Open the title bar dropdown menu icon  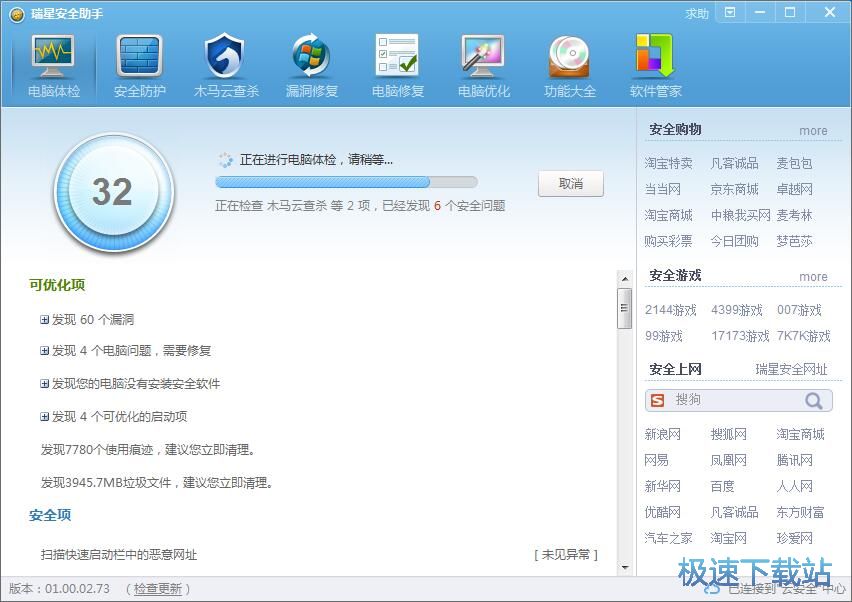coord(730,12)
